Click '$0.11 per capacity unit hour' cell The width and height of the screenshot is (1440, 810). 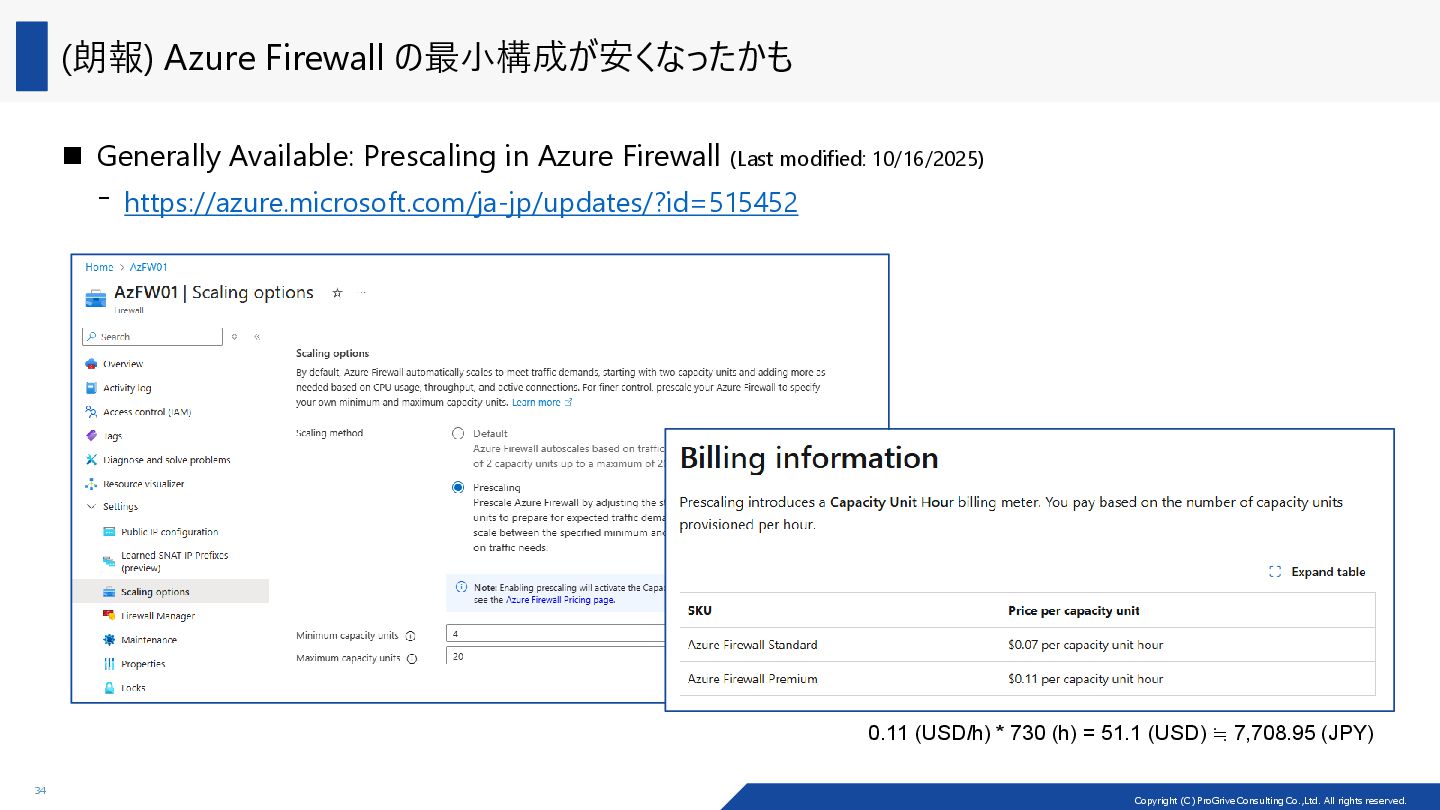[1086, 679]
